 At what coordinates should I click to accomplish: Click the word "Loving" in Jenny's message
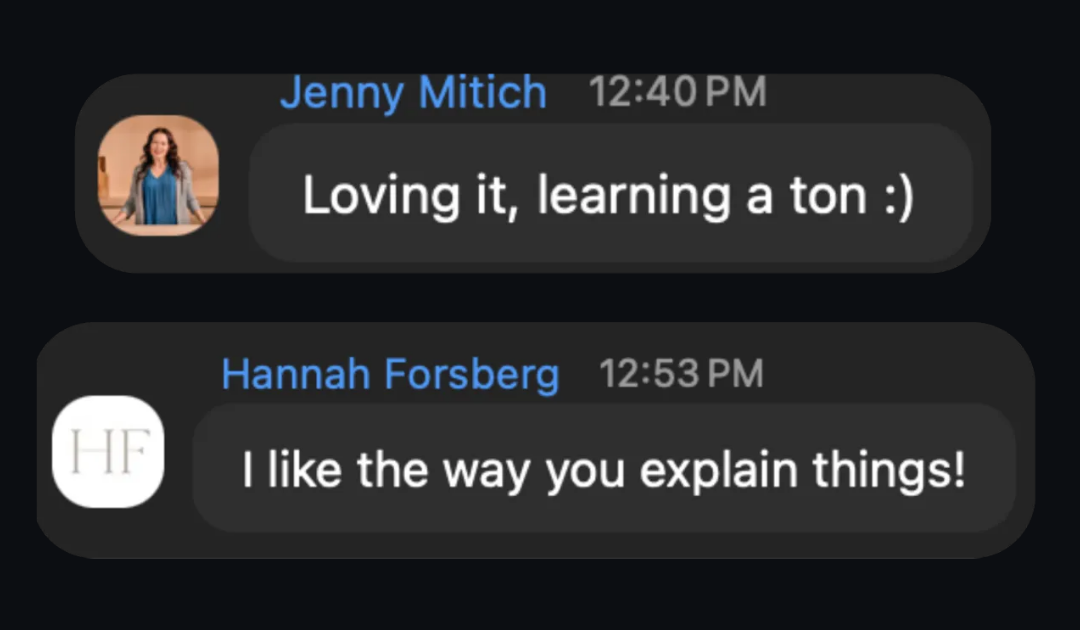click(x=381, y=196)
